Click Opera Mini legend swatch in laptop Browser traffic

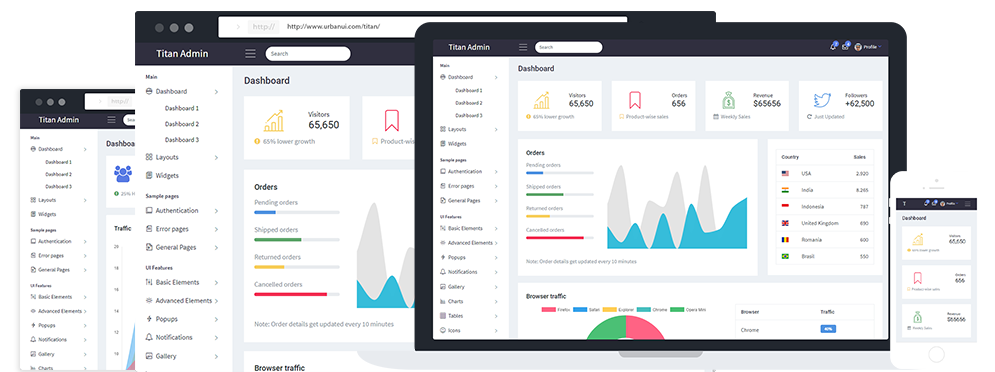pyautogui.click(x=677, y=310)
